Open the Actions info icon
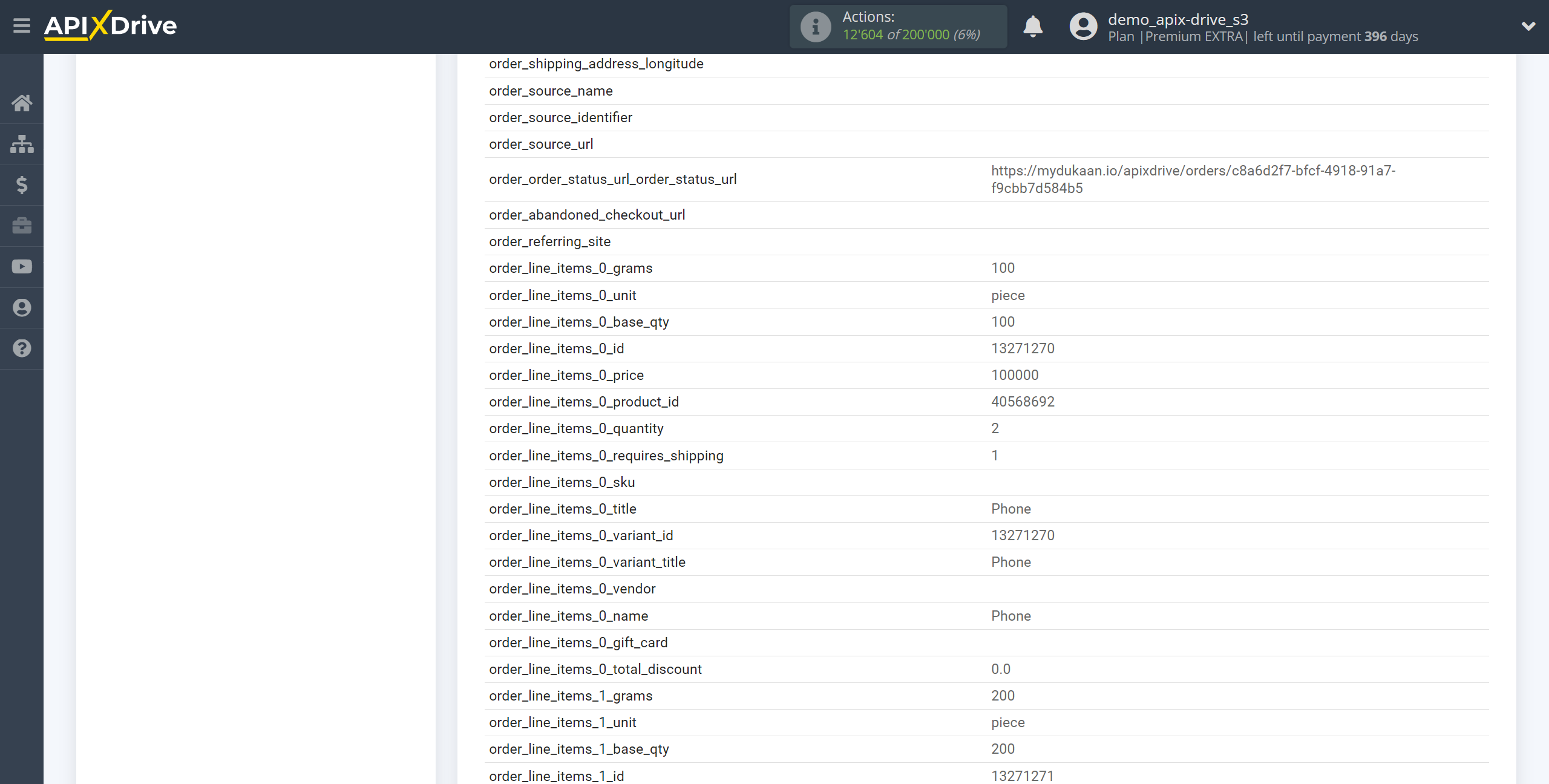The image size is (1549, 784). [816, 27]
